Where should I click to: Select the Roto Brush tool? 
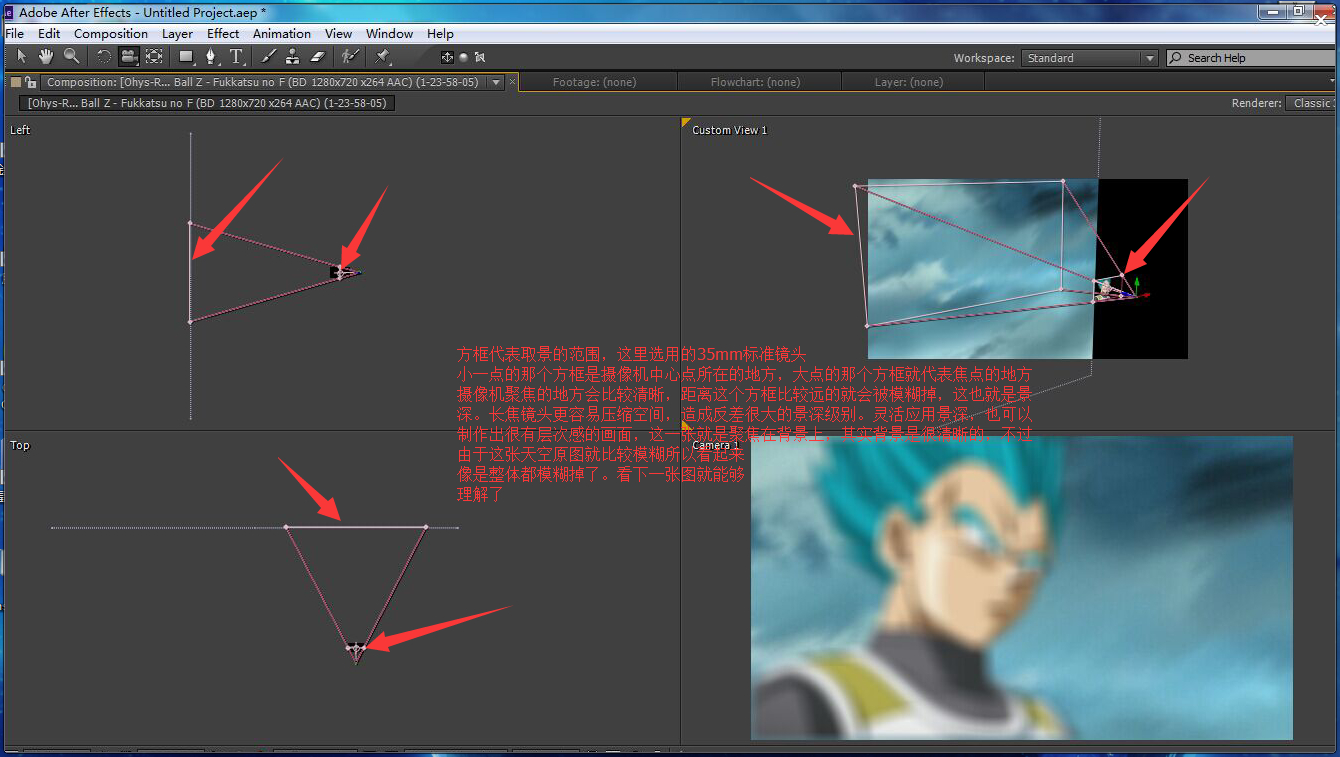(350, 57)
